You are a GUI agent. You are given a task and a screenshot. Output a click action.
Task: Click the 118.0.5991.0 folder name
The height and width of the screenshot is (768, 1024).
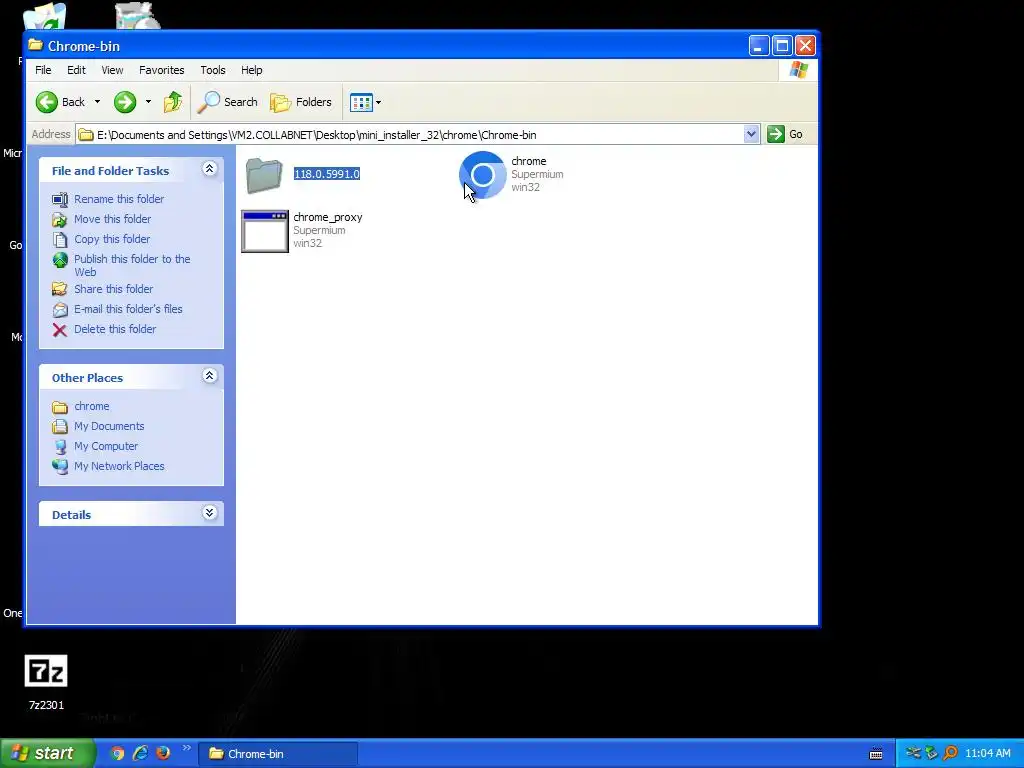pyautogui.click(x=327, y=174)
